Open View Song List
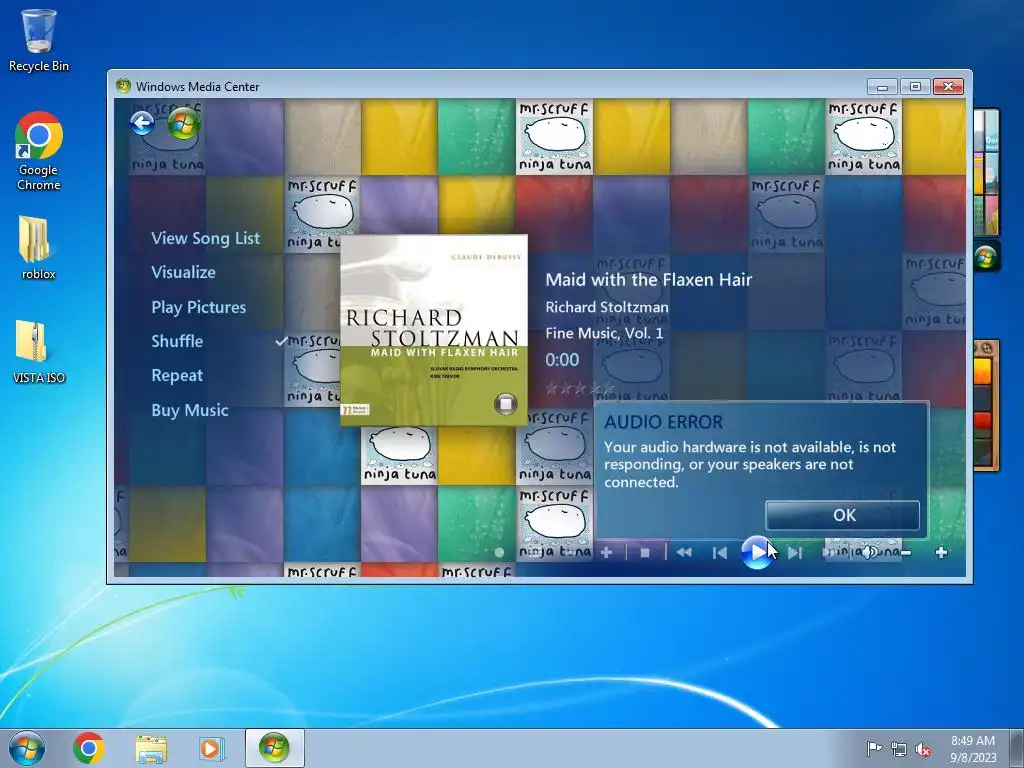The height and width of the screenshot is (768, 1024). coord(206,238)
